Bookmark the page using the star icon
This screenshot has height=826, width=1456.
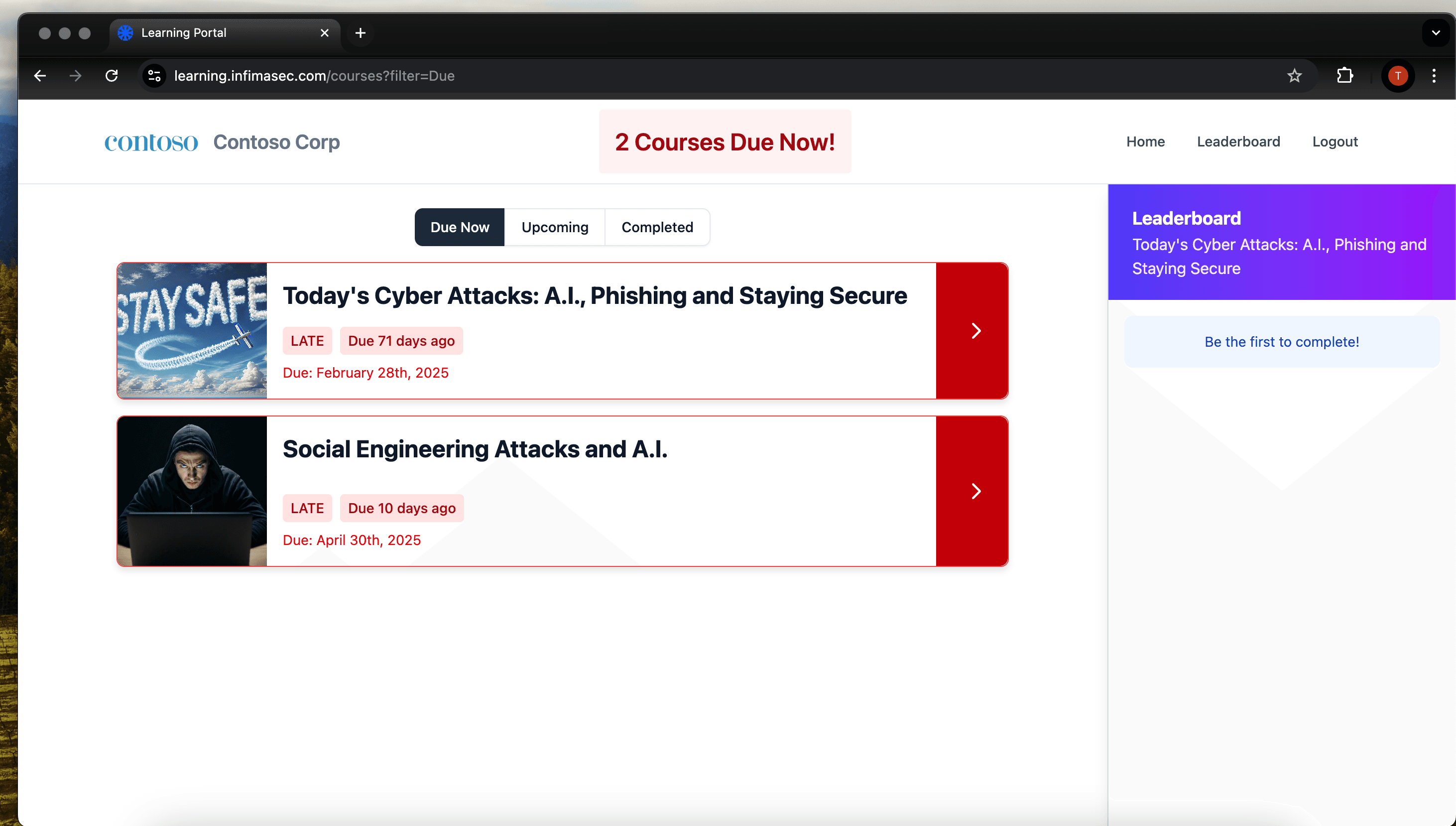tap(1295, 75)
